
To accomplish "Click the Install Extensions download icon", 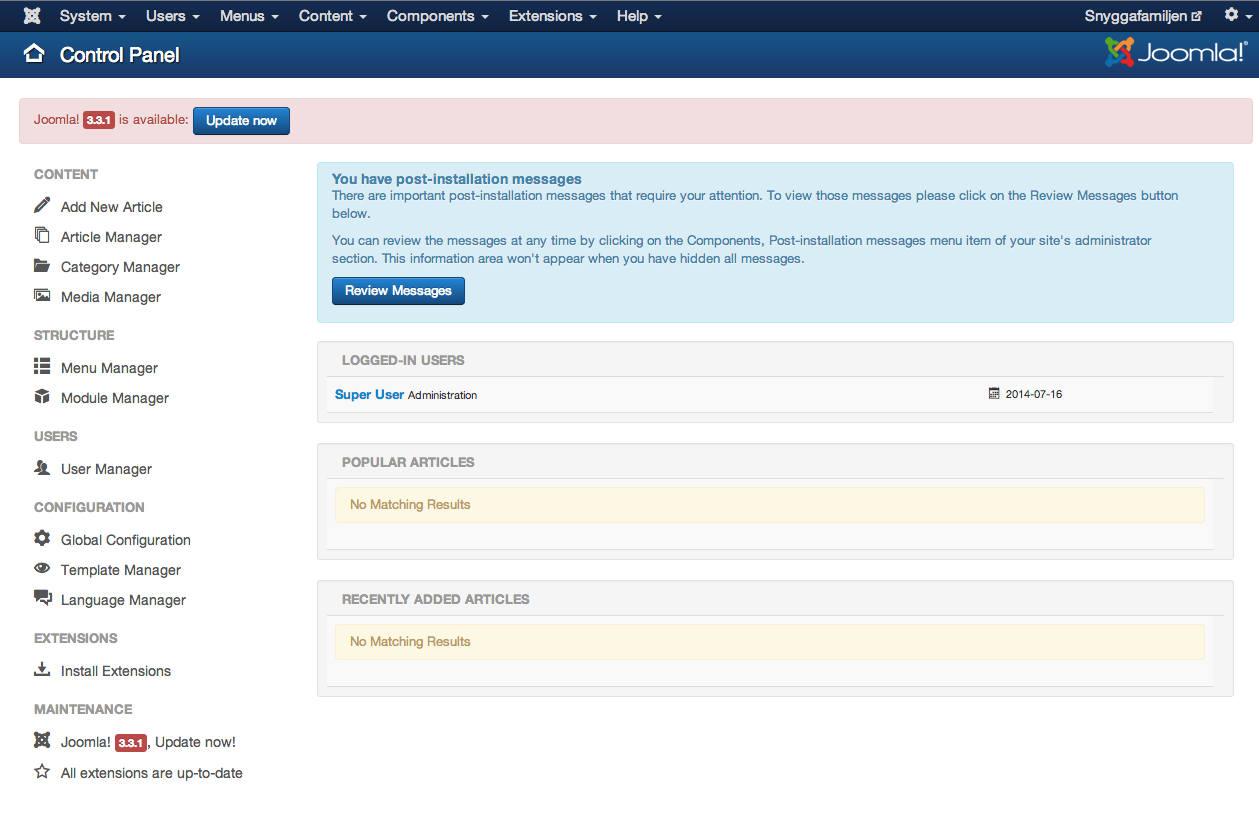I will (x=42, y=669).
